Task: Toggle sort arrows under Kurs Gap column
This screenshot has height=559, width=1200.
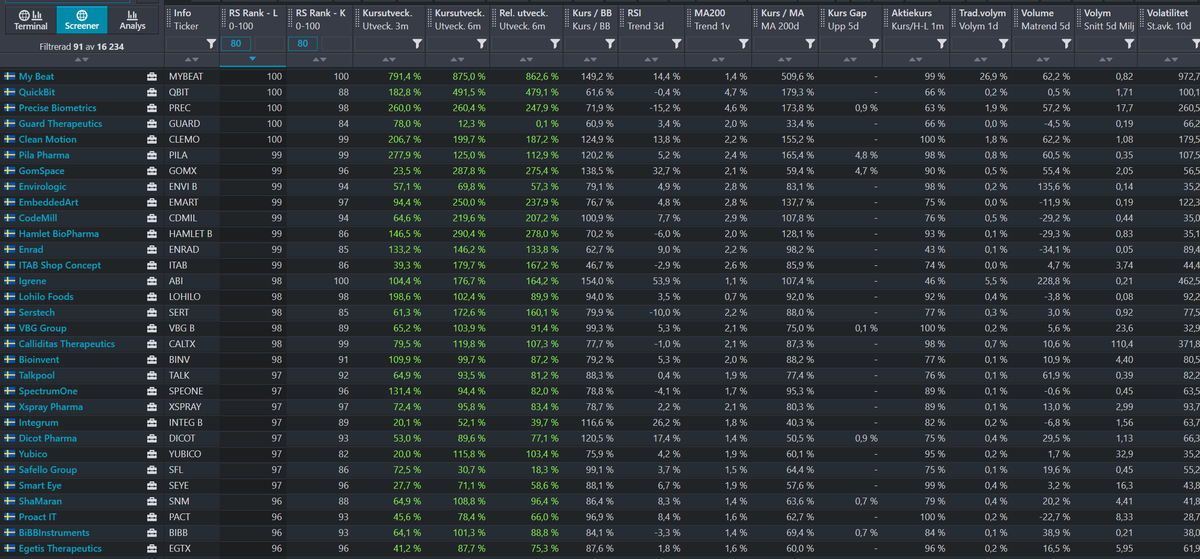Action: [852, 59]
